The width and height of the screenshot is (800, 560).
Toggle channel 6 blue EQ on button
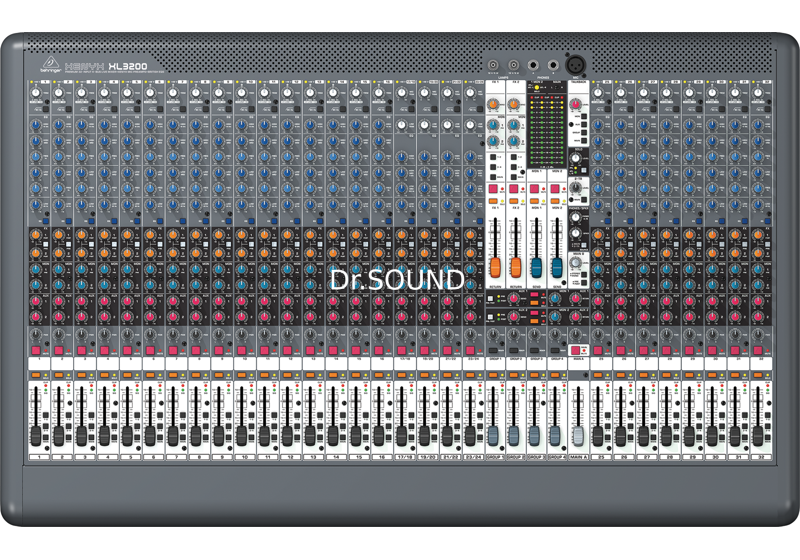(x=160, y=221)
